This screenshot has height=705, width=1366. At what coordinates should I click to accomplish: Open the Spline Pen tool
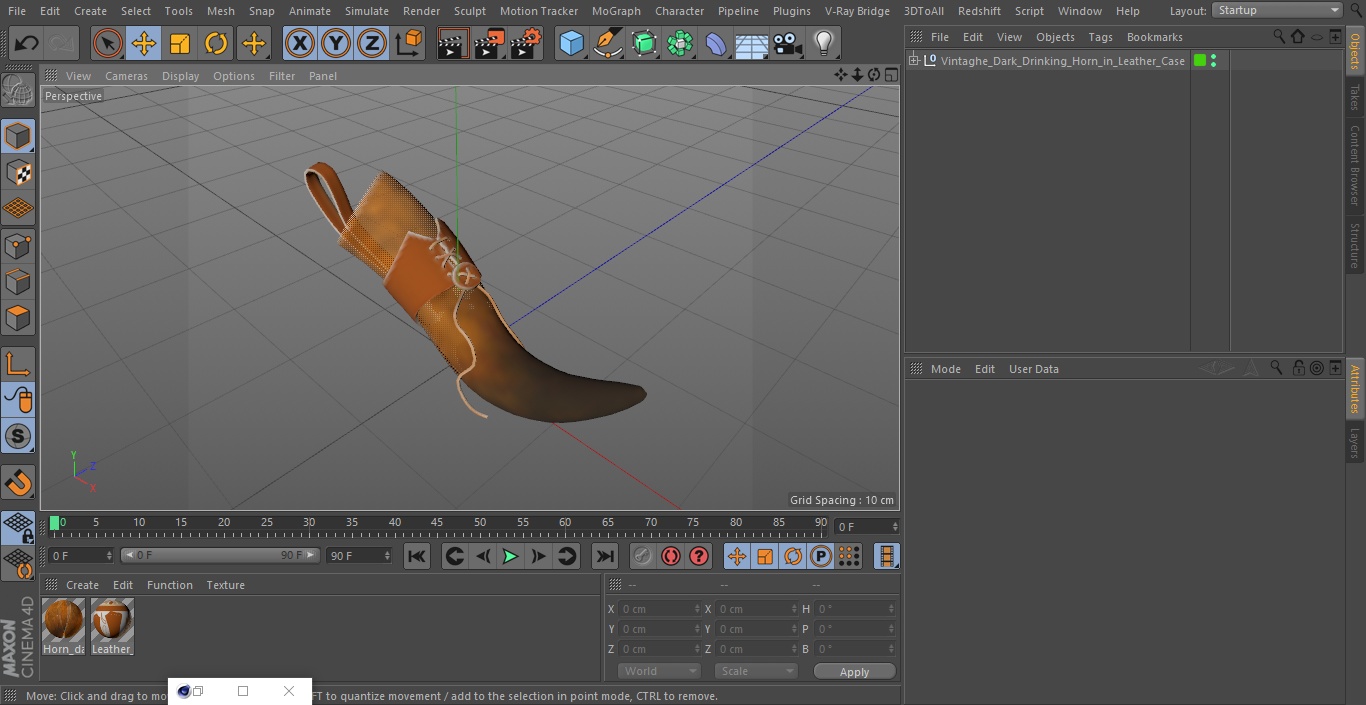tap(608, 44)
